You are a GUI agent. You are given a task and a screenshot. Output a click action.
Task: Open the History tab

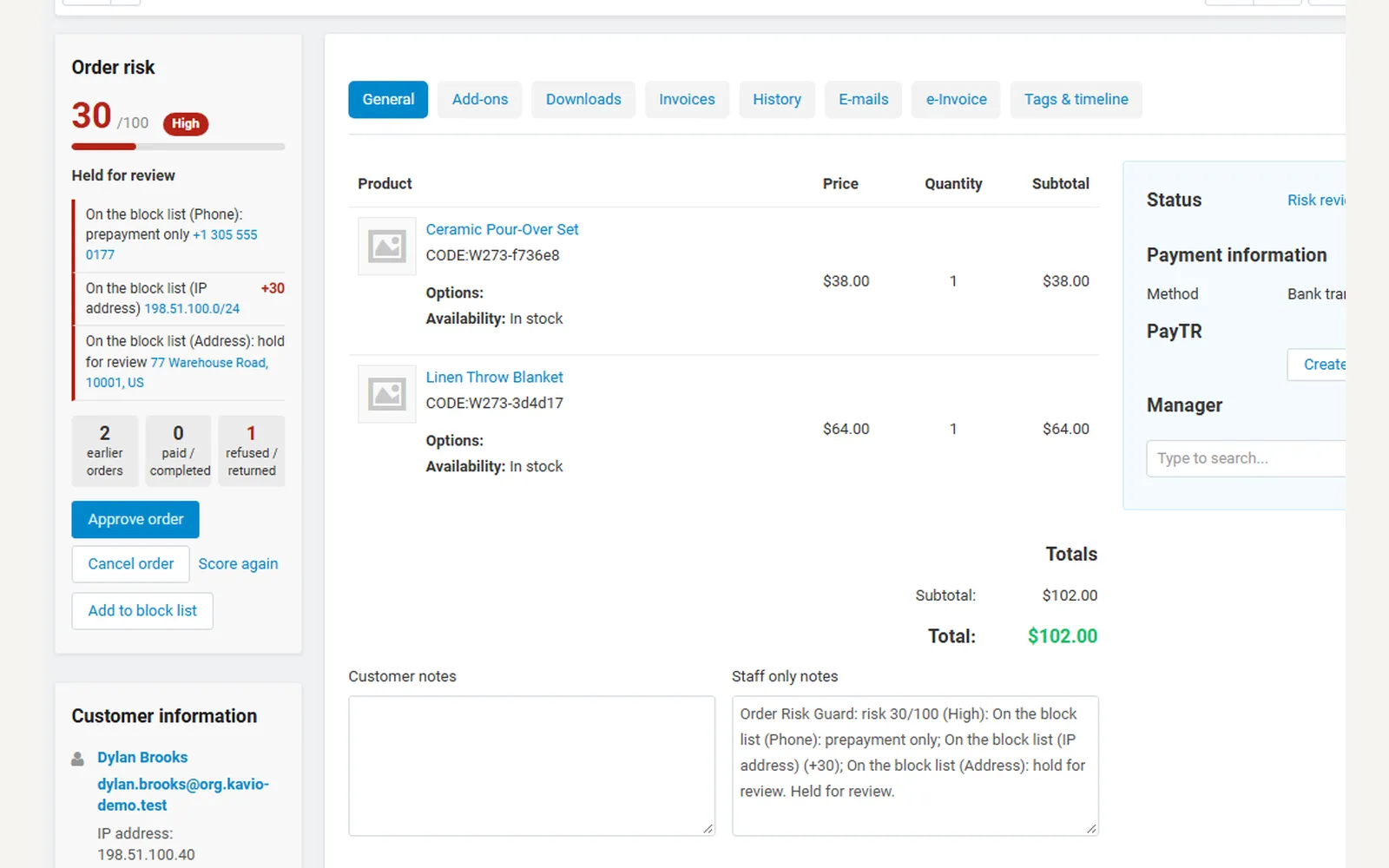coord(777,100)
